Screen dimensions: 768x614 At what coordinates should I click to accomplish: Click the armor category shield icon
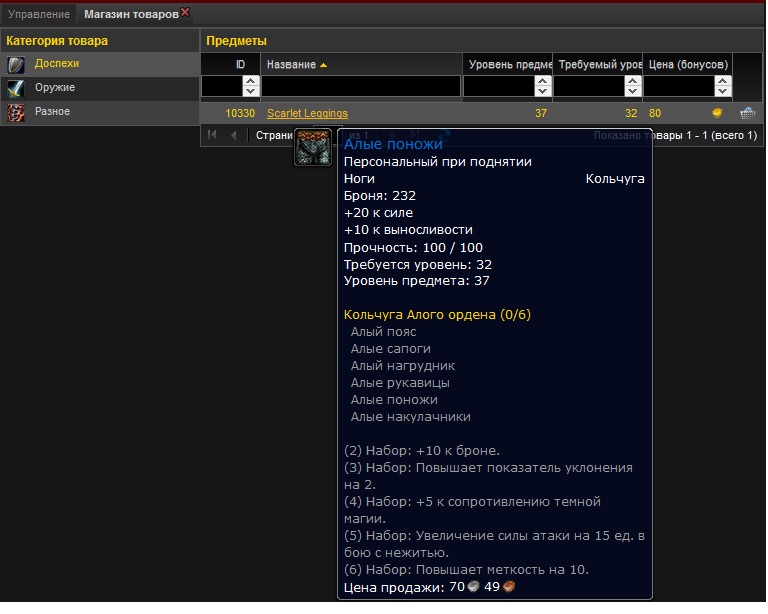tap(16, 64)
